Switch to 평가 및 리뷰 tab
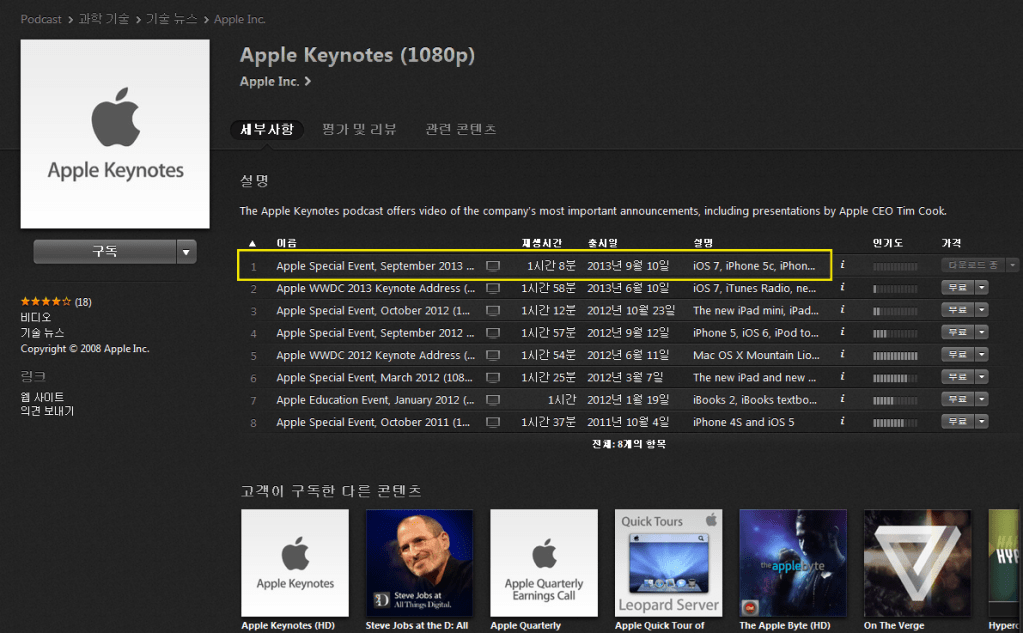The width and height of the screenshot is (1023, 633). coord(359,129)
